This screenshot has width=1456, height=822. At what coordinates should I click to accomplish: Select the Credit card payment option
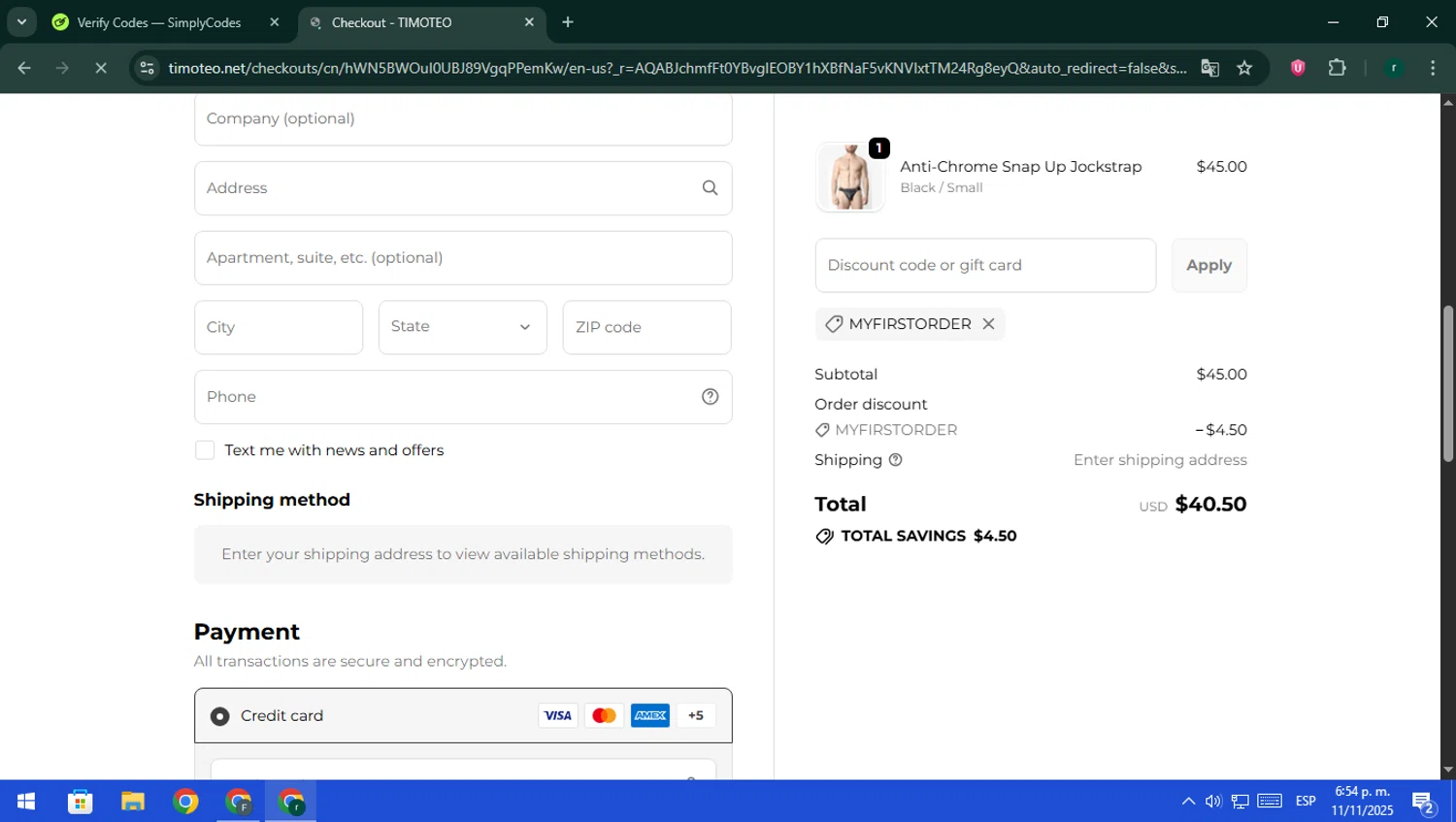coord(220,716)
